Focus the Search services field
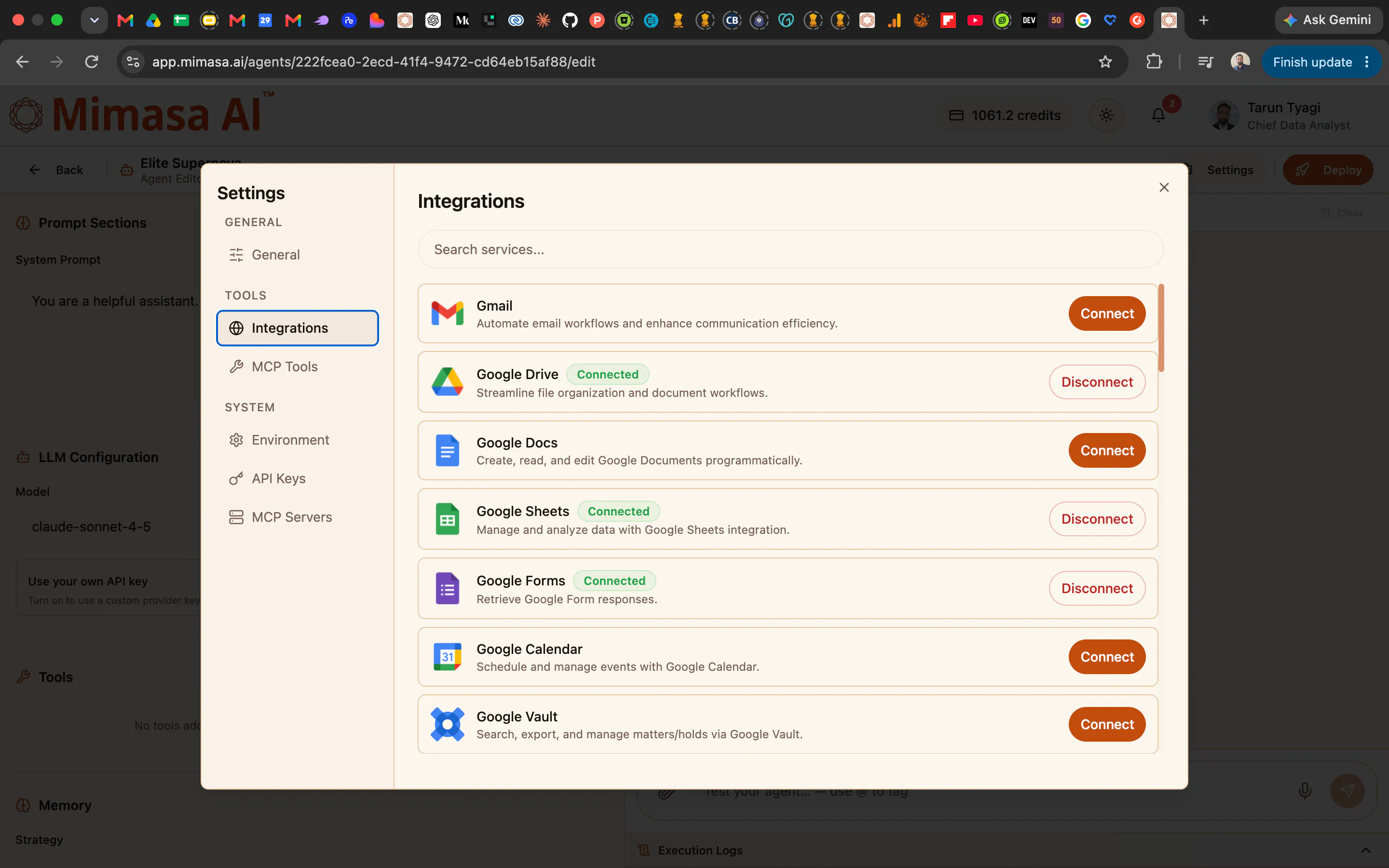Viewport: 1389px width, 868px height. [x=790, y=249]
